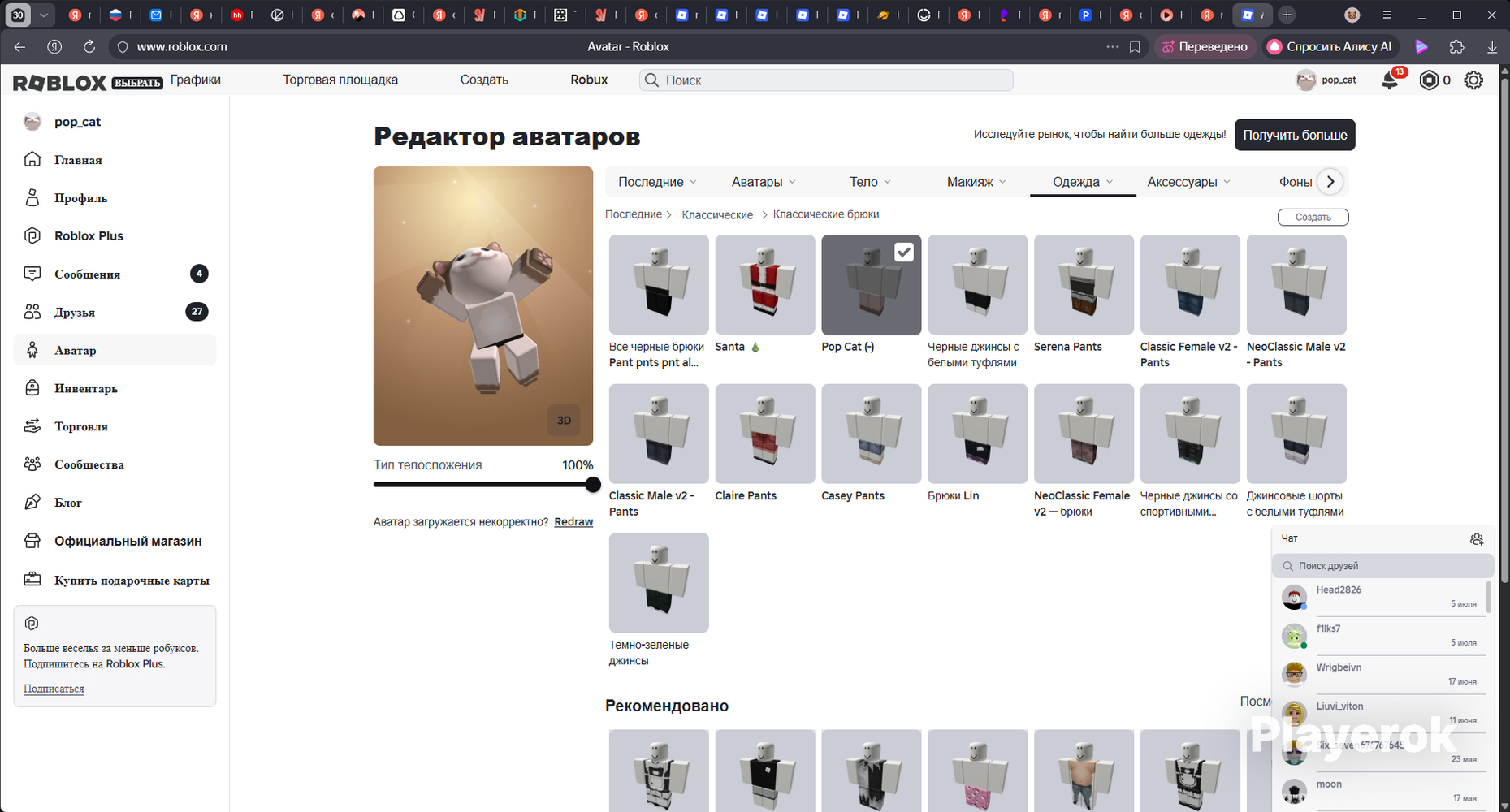Expand the Одежда dropdown tab
The height and width of the screenshot is (812, 1510).
(1083, 182)
